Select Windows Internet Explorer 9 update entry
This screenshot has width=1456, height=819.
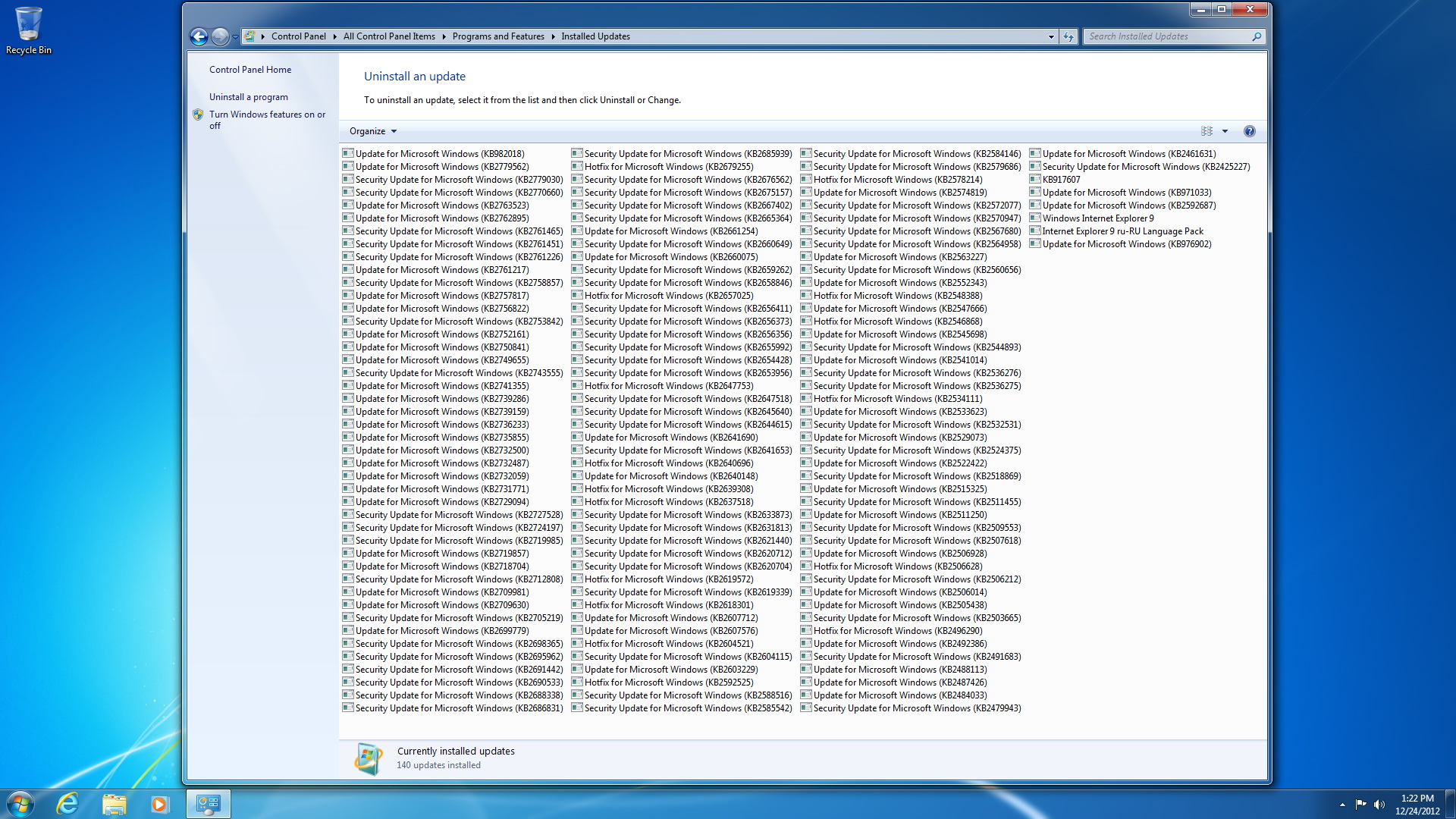click(x=1097, y=218)
